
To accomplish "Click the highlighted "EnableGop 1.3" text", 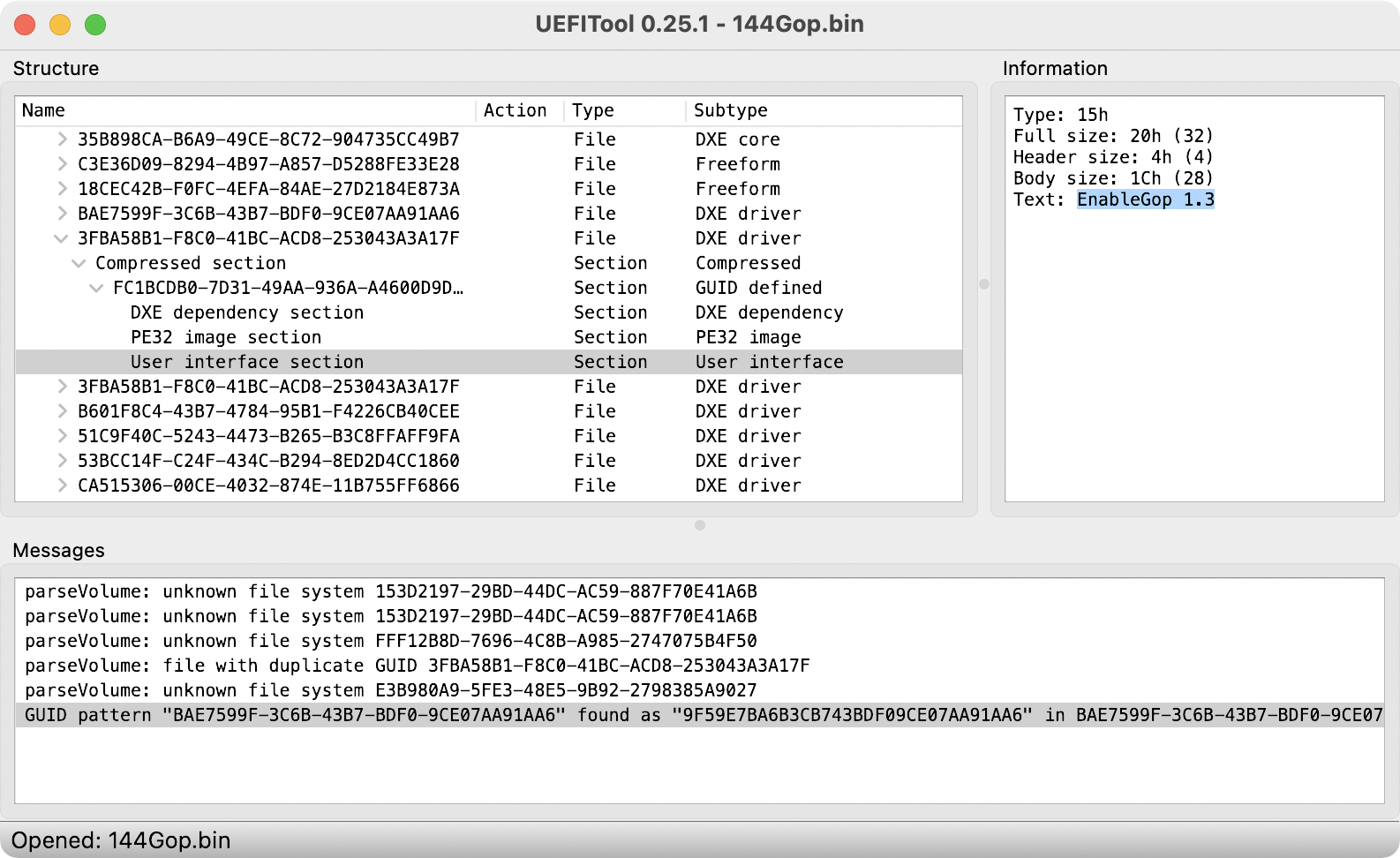I will 1146,199.
